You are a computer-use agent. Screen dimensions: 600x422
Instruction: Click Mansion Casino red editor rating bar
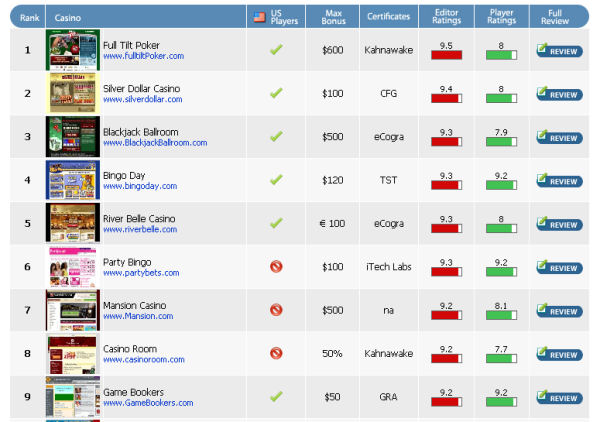pyautogui.click(x=447, y=315)
